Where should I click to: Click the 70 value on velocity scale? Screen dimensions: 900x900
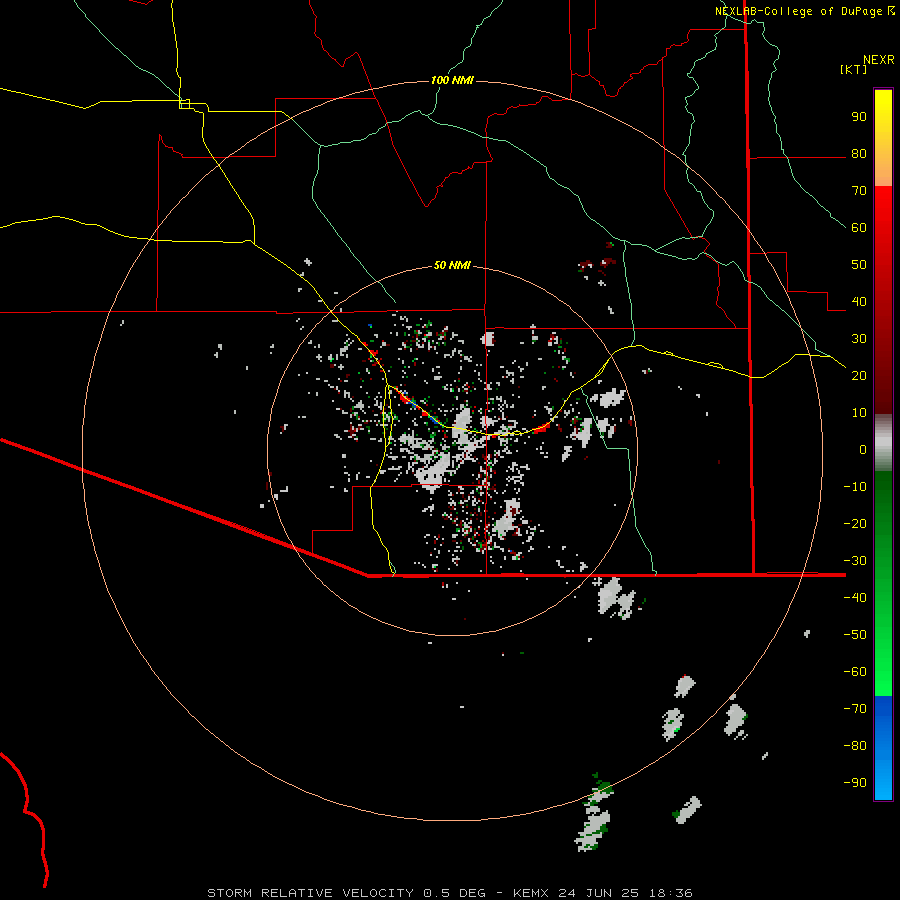[x=859, y=191]
